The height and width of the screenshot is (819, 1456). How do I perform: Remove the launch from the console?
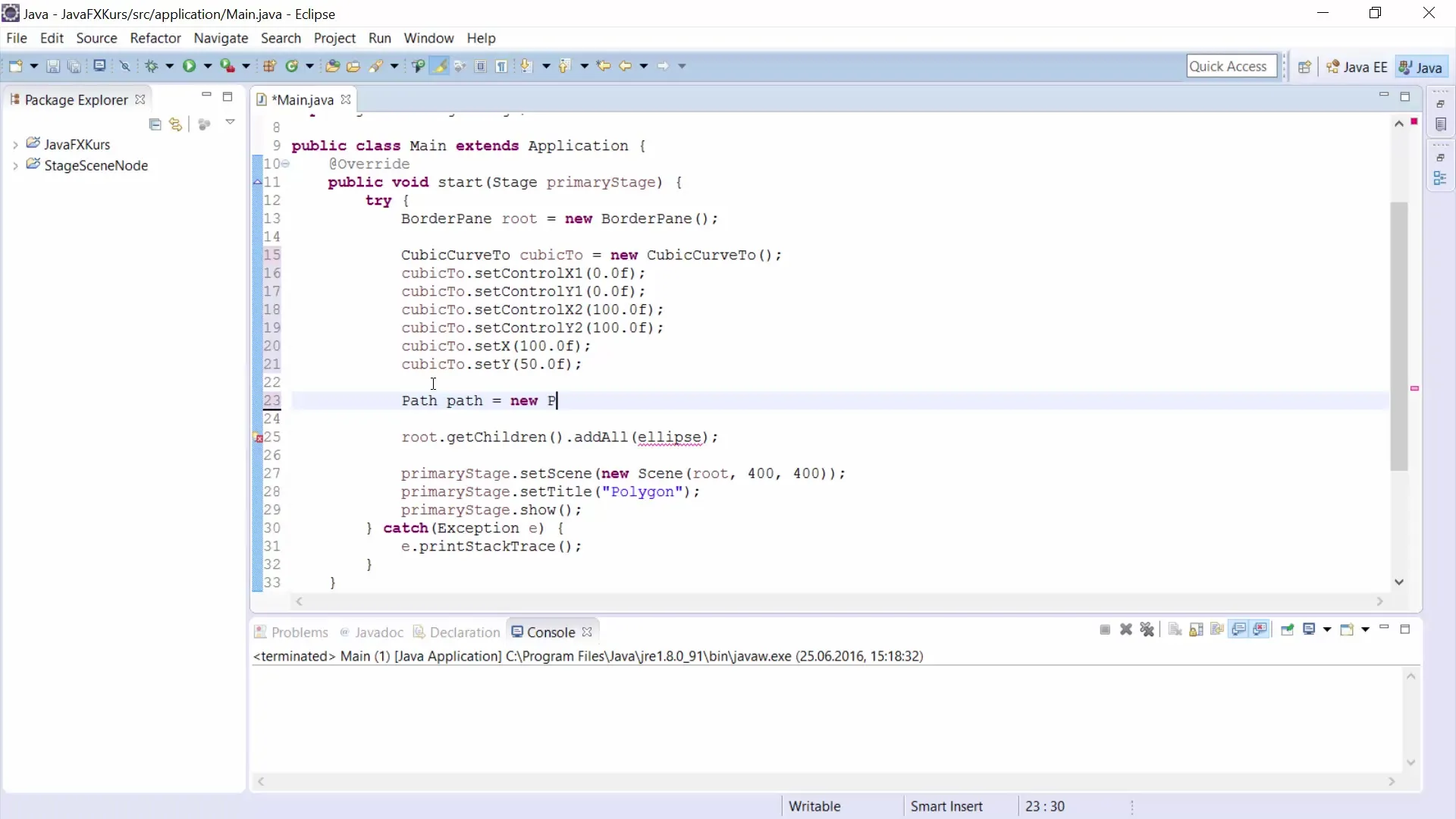(1126, 630)
